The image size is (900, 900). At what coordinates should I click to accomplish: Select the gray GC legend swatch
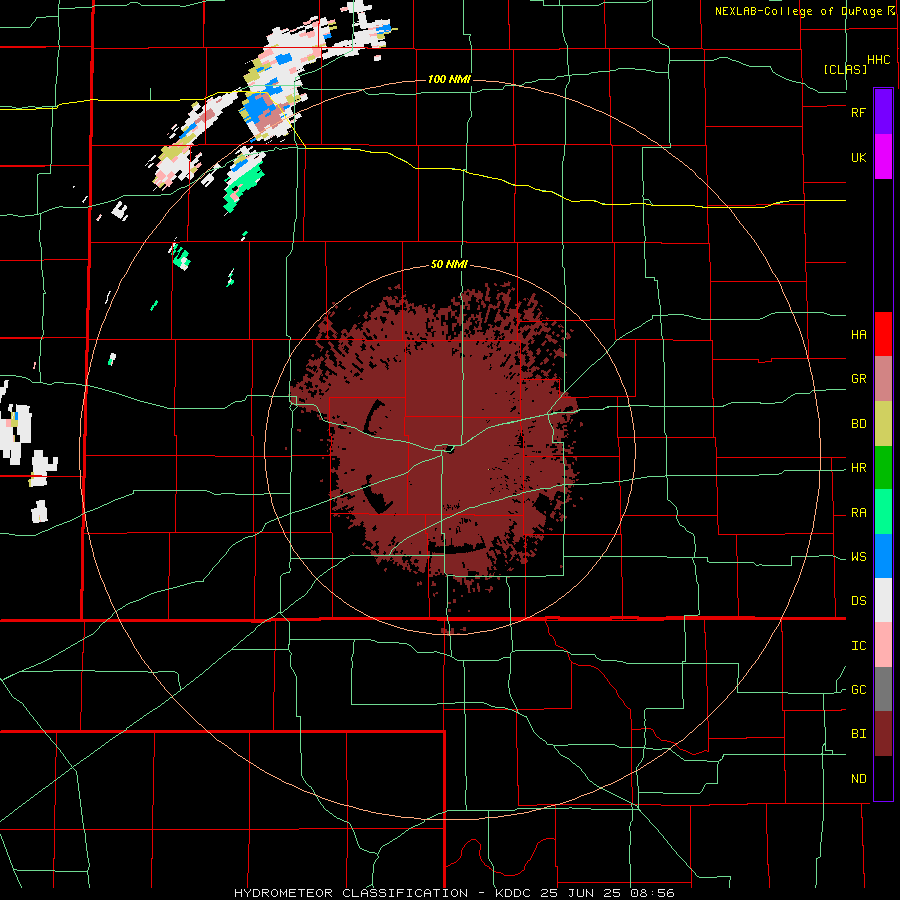[883, 689]
